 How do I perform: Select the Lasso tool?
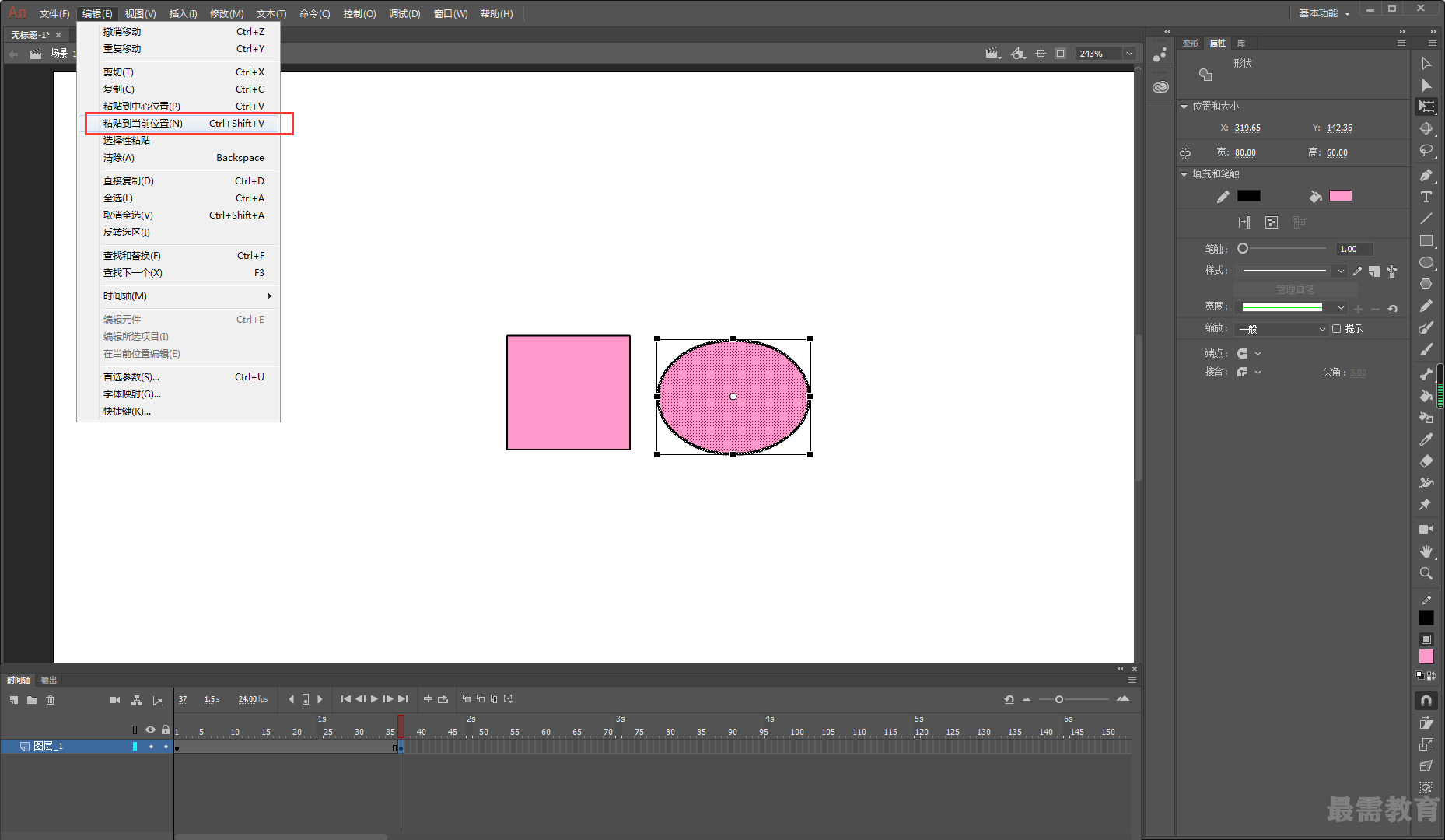tap(1426, 151)
